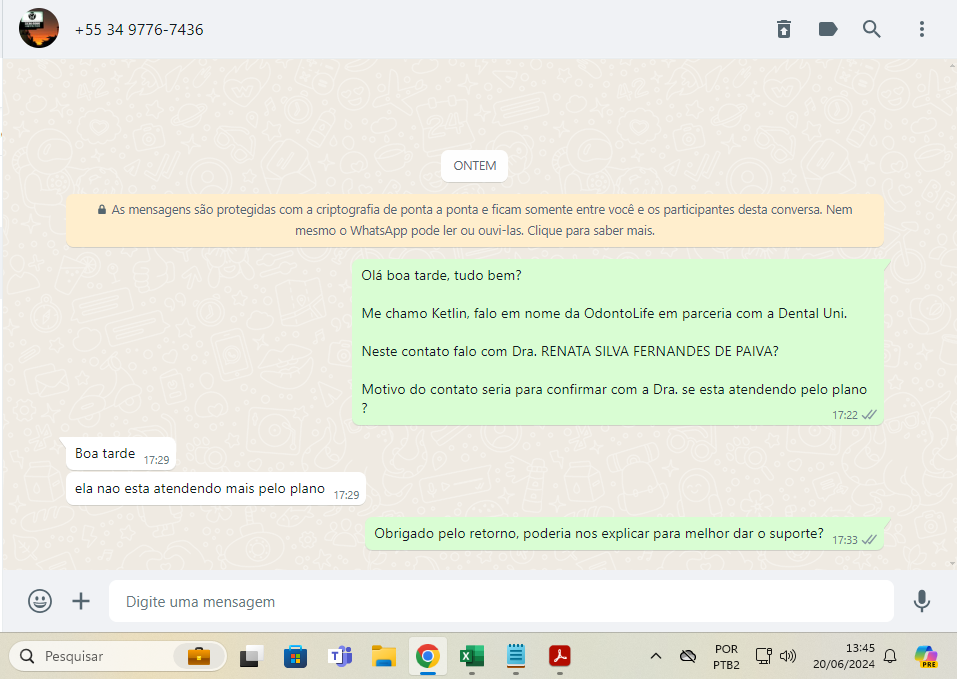Click briefcase search highlight icon in taskbar
Screen dimensions: 957x679
[x=199, y=656]
